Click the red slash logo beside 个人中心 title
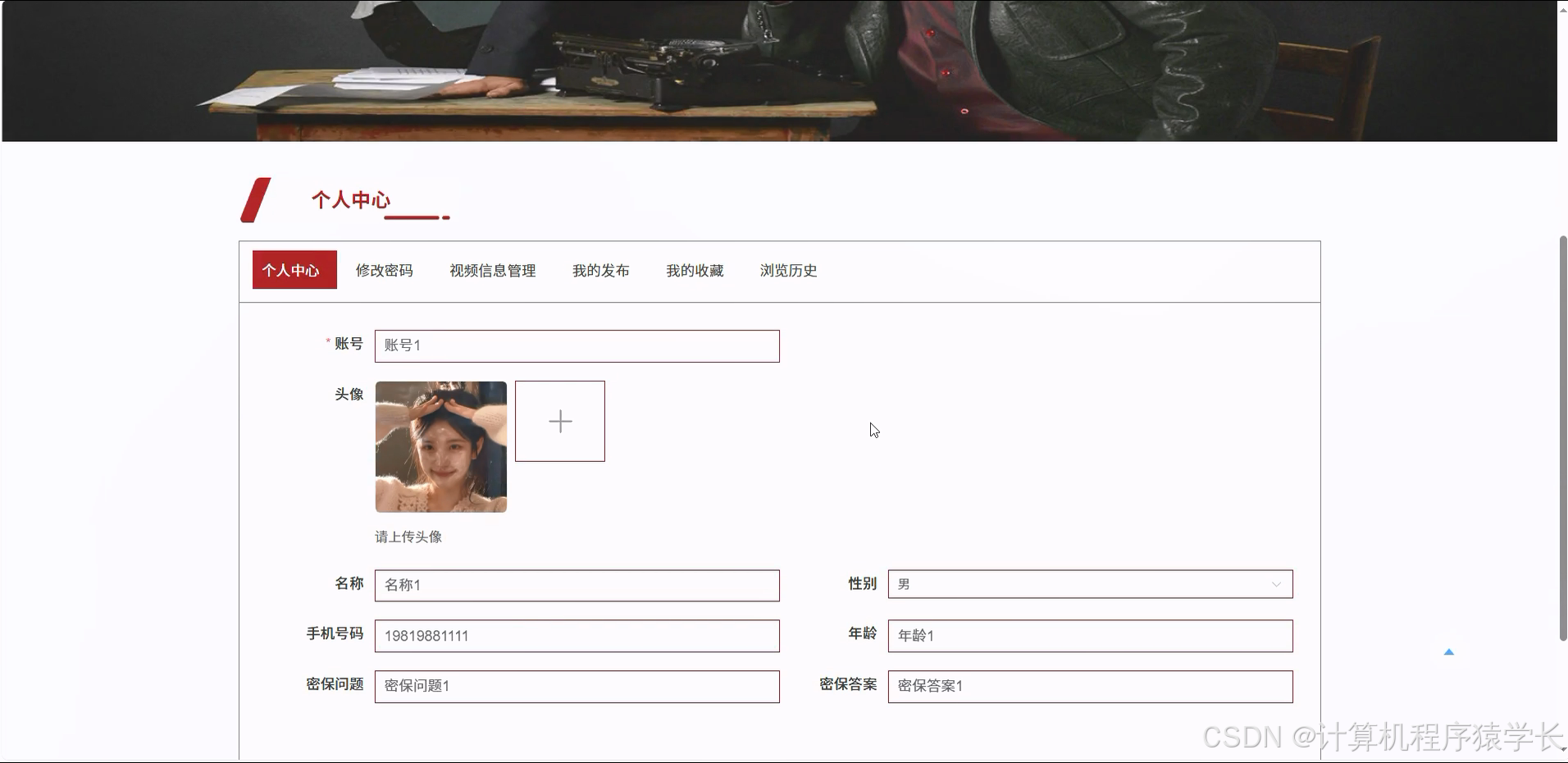This screenshot has height=763, width=1568. click(x=255, y=198)
